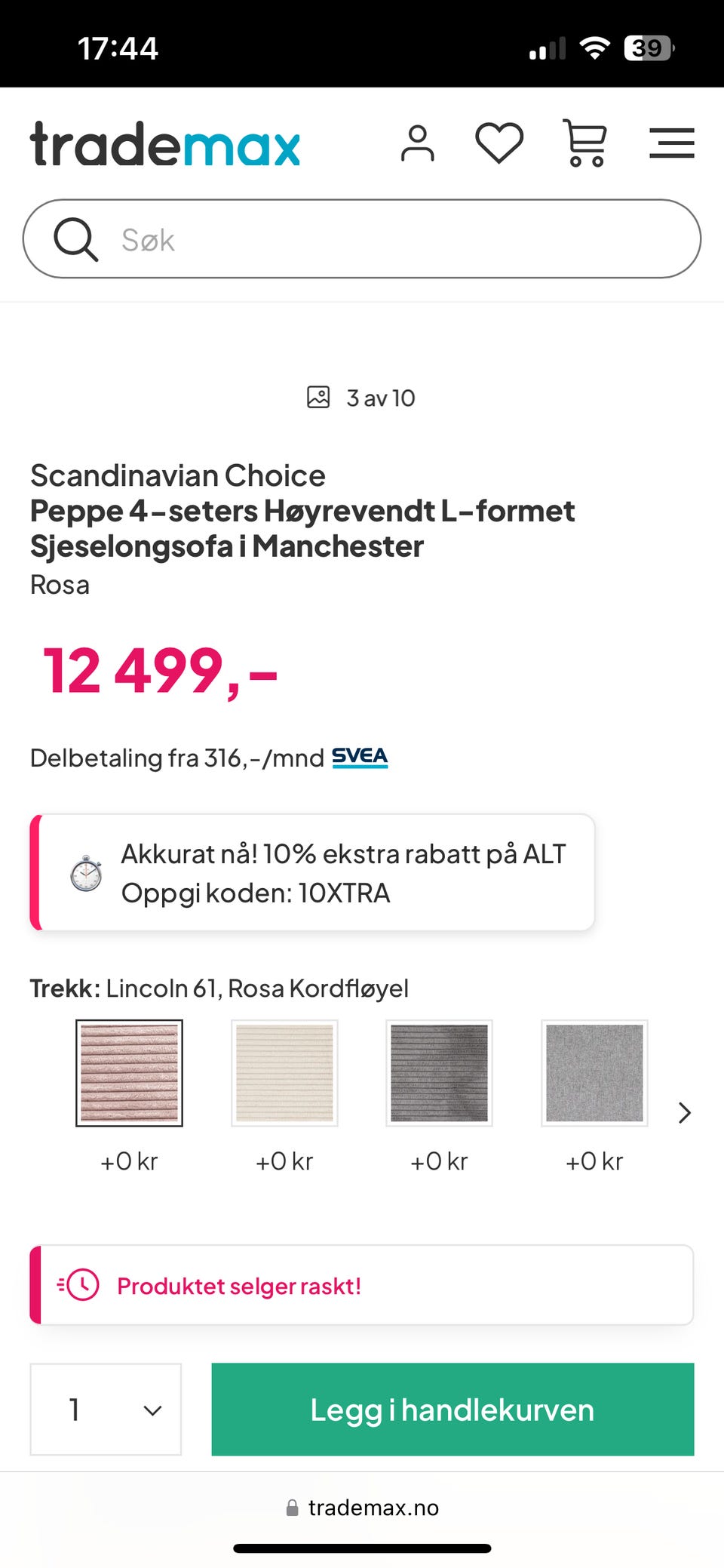Screen dimensions: 724x1568
Task: Open the hamburger menu
Action: point(671,143)
